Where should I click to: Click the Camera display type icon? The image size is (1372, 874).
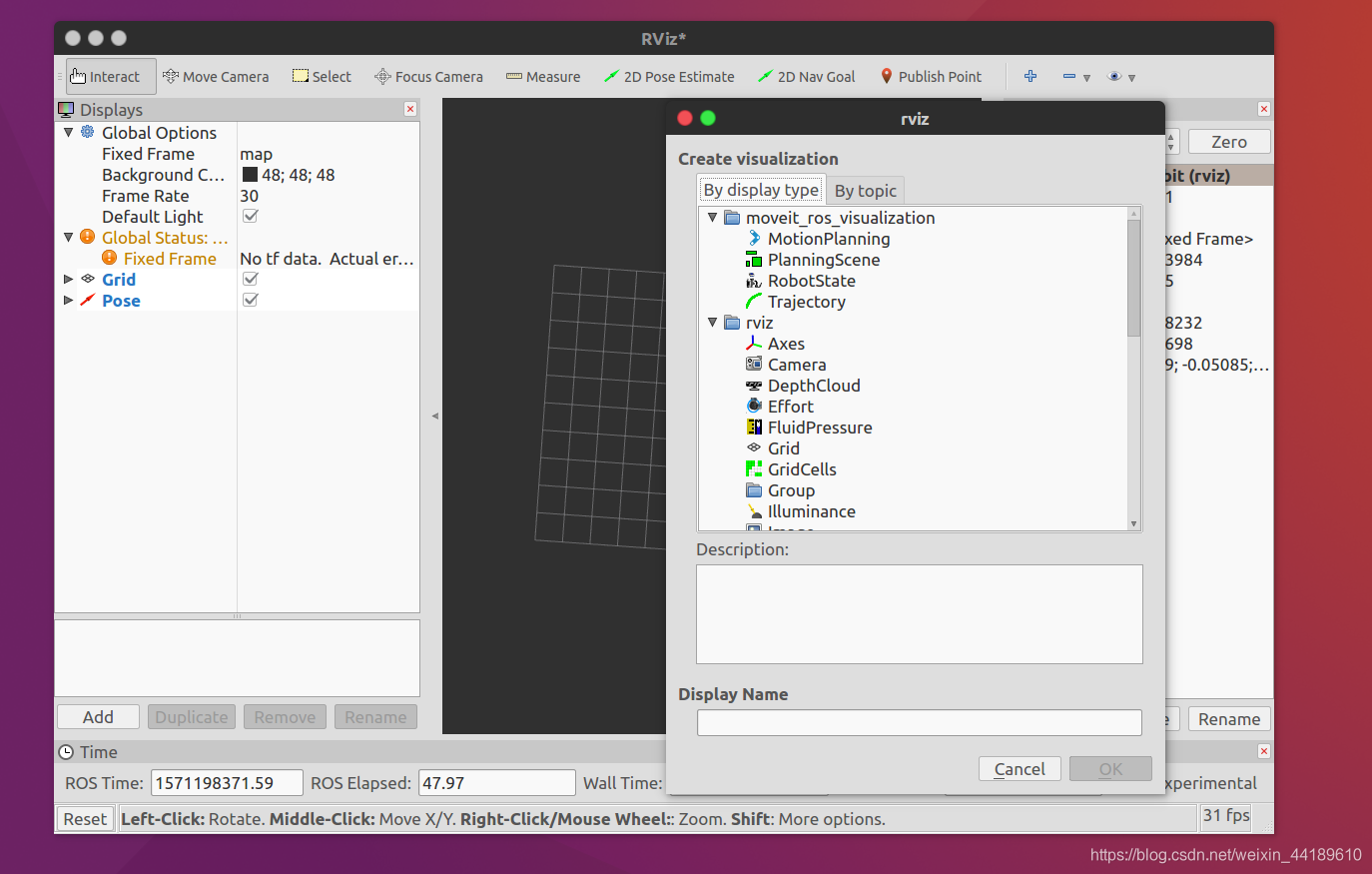click(754, 365)
